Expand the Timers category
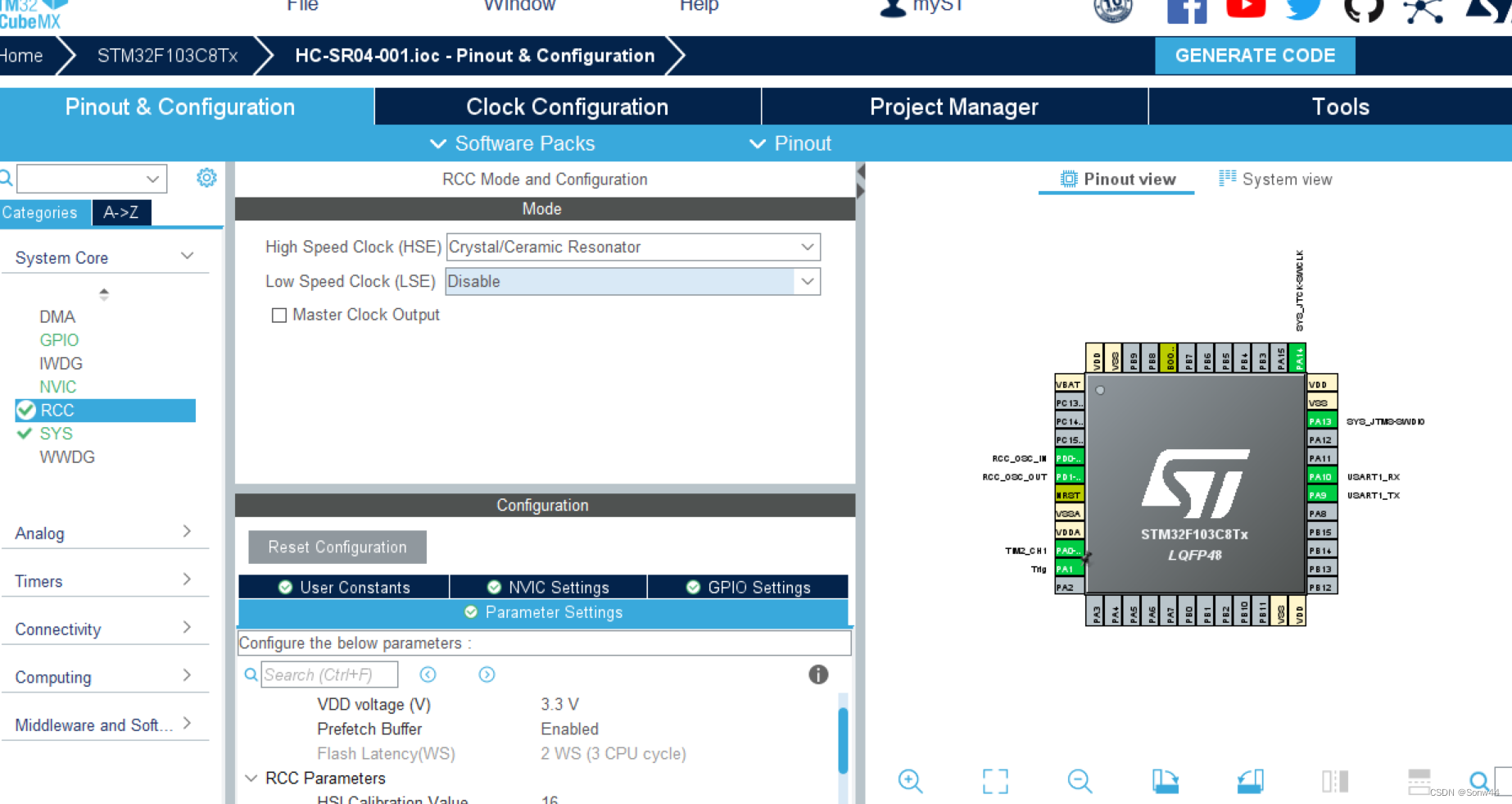This screenshot has height=804, width=1512. 187,579
